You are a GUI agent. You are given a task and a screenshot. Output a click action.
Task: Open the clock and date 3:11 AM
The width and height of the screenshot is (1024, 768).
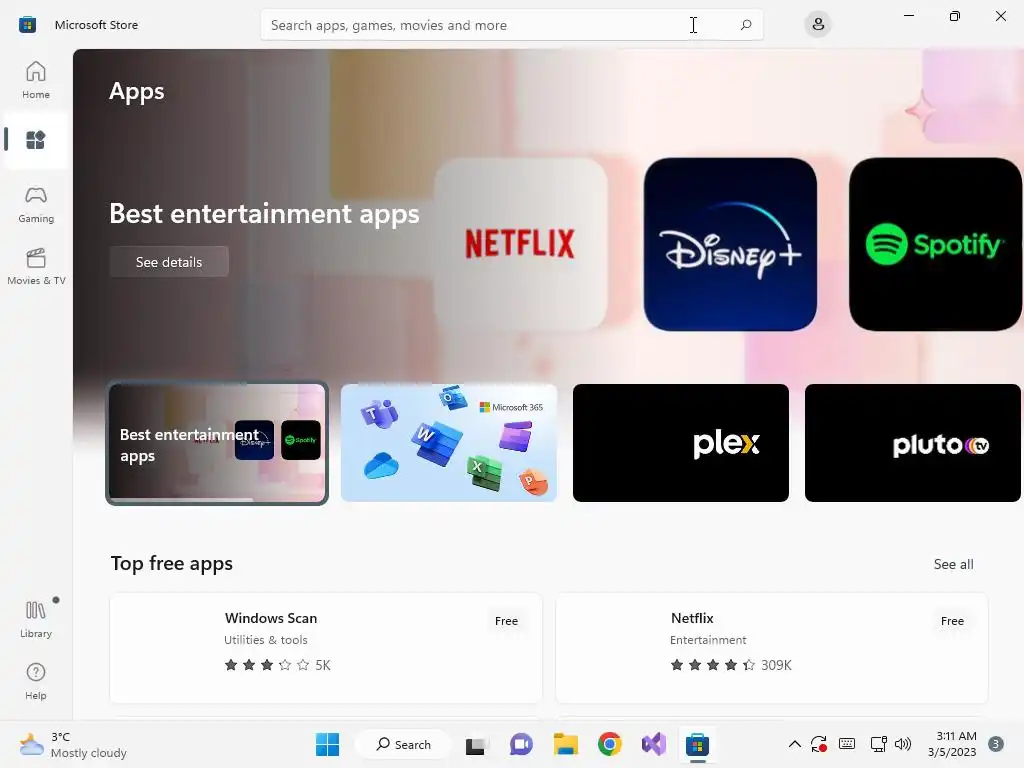[952, 744]
